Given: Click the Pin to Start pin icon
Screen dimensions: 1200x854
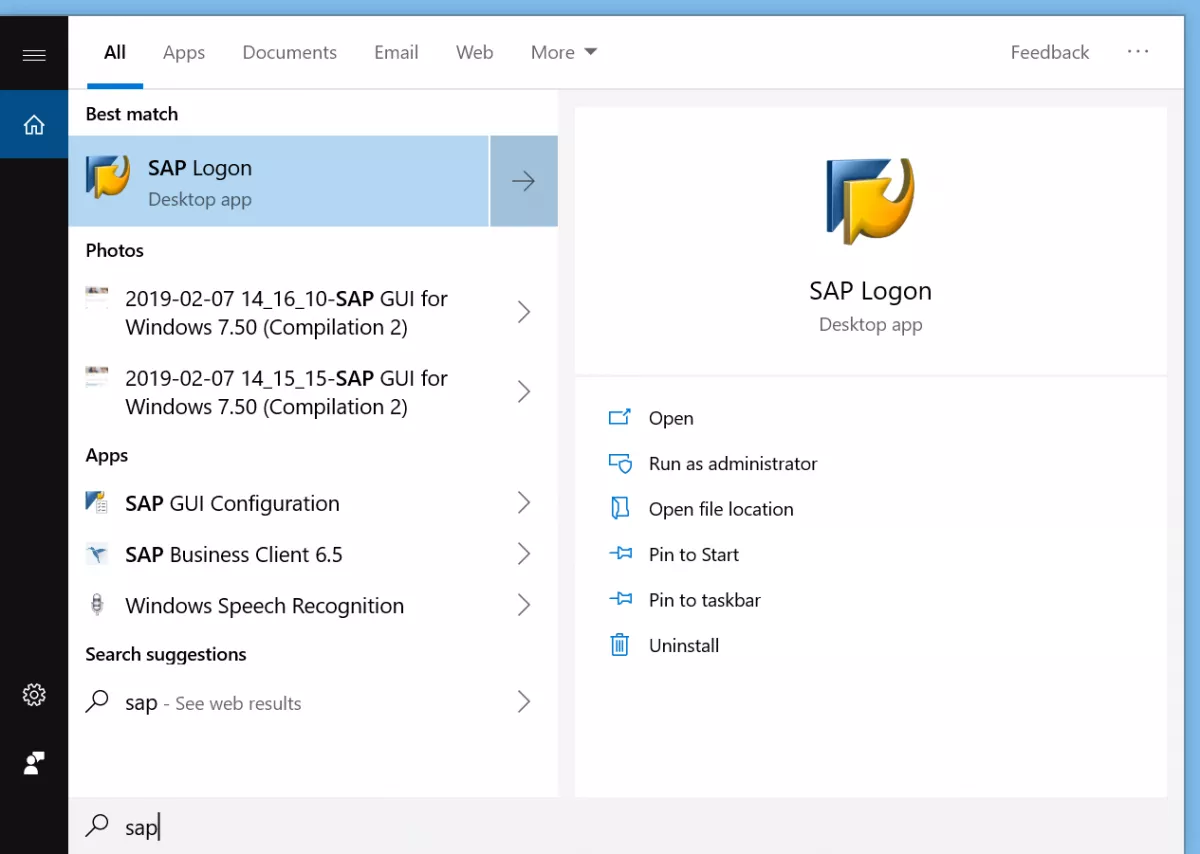Looking at the screenshot, I should tap(620, 554).
